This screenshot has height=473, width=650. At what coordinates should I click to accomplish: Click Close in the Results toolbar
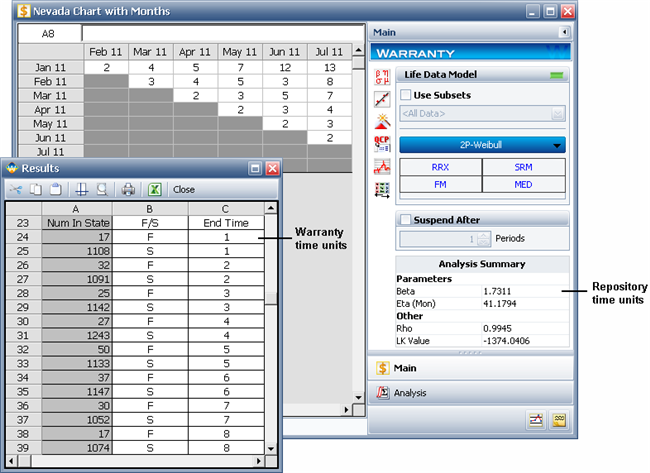coord(184,188)
